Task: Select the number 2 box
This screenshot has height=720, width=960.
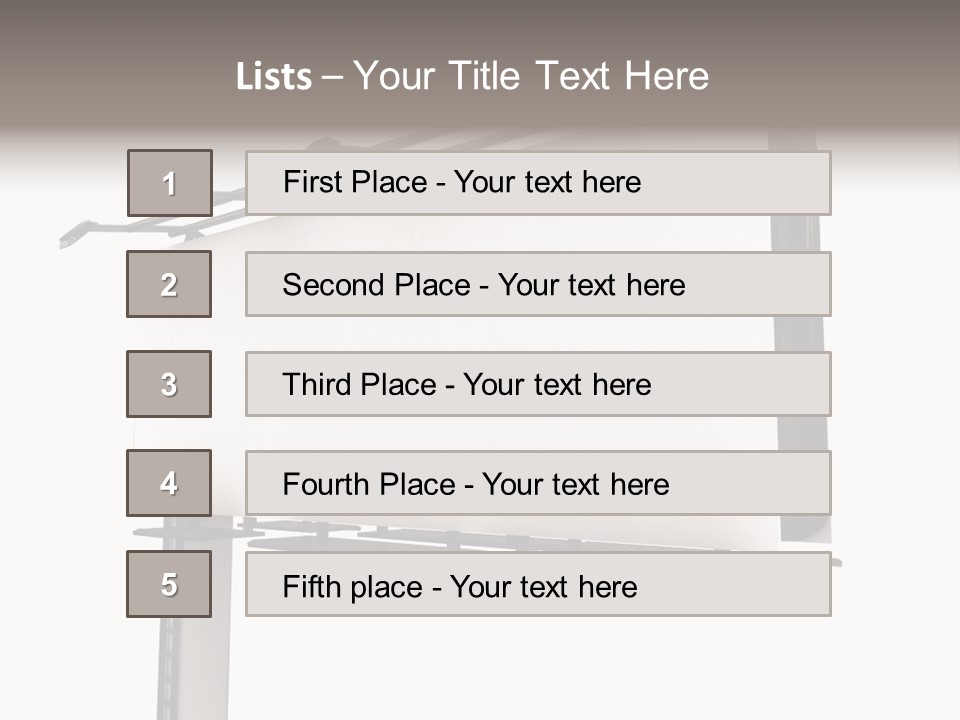Action: pos(169,284)
